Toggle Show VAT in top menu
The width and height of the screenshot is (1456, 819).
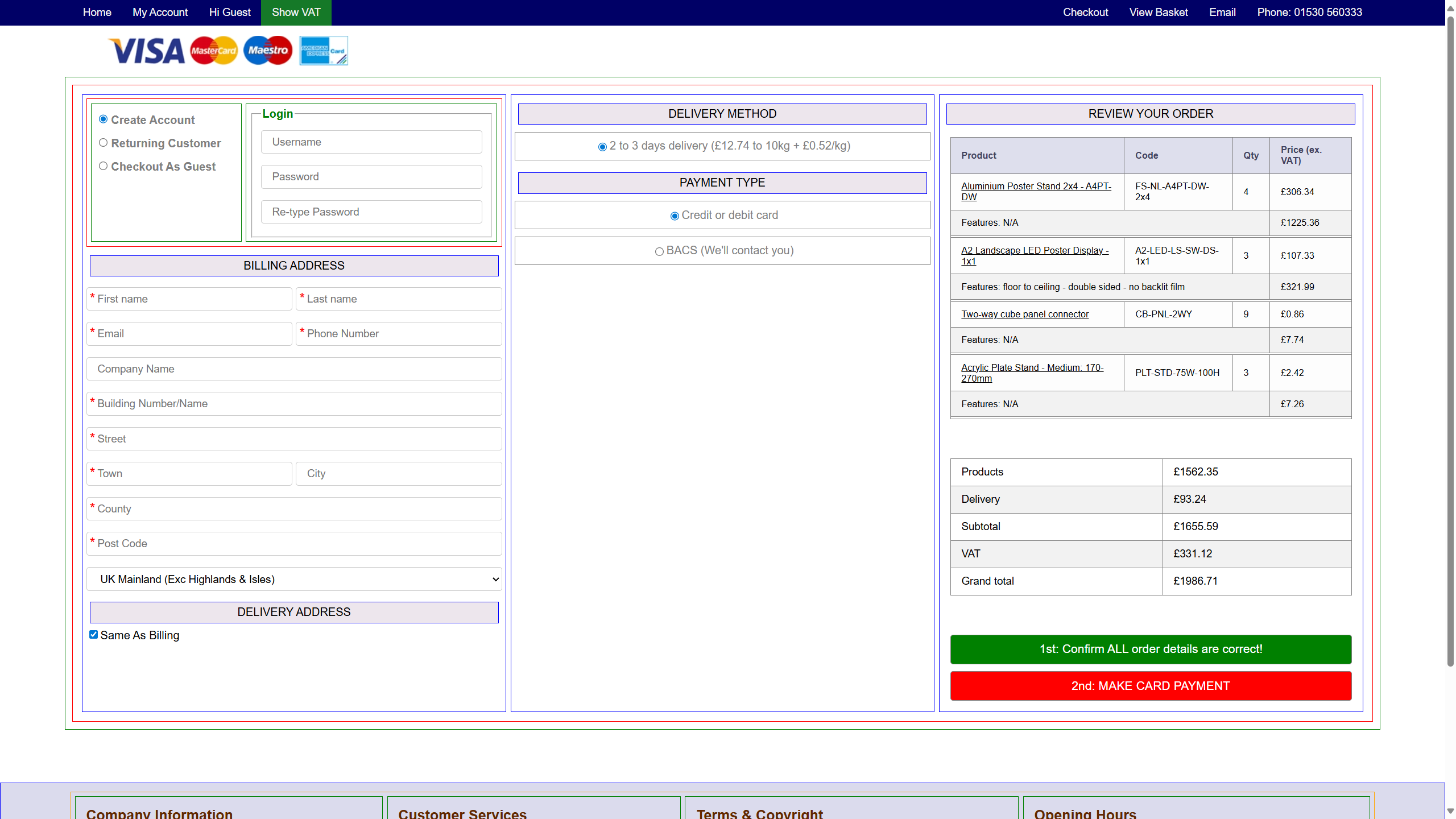pyautogui.click(x=296, y=13)
